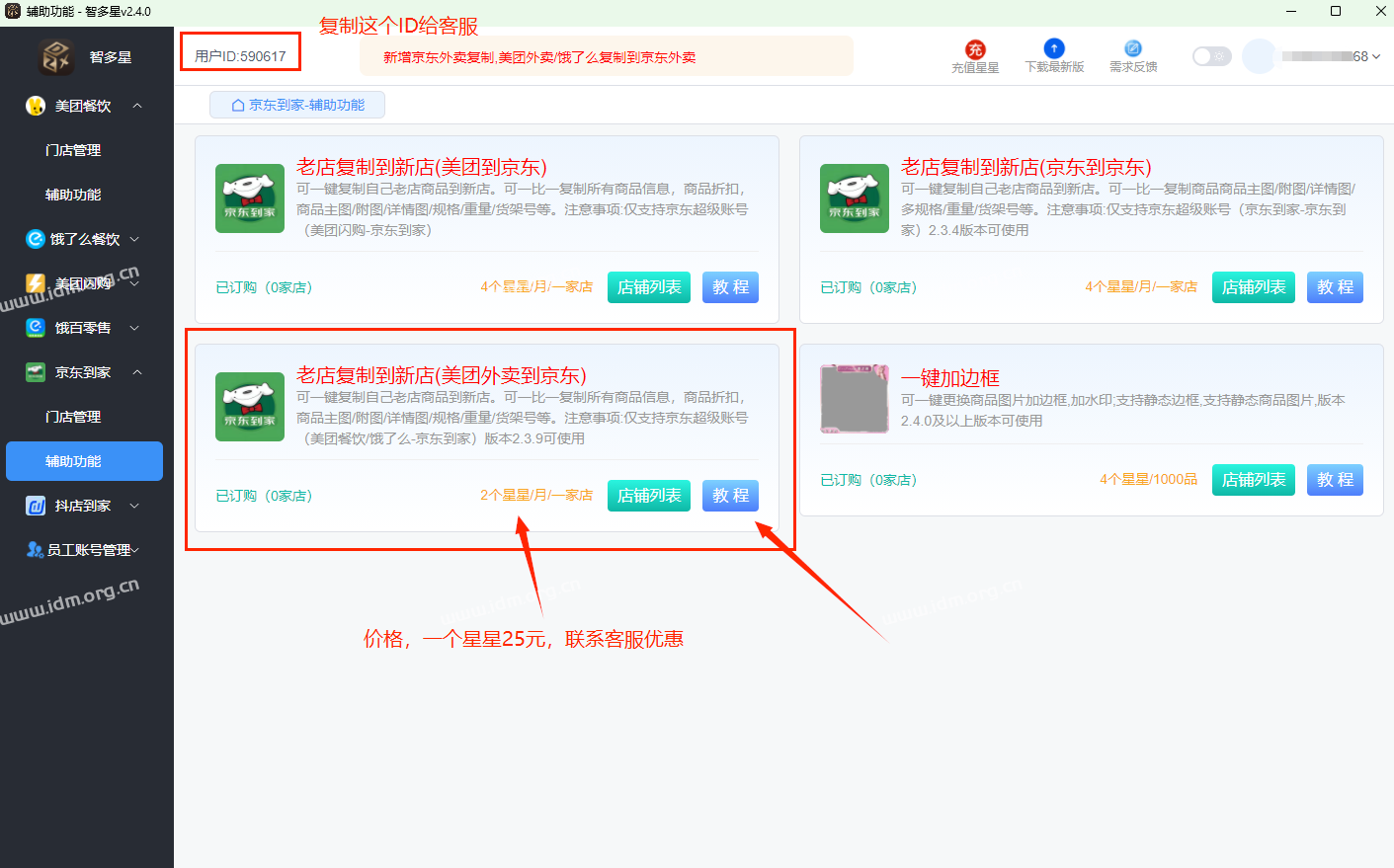Click the 员工账号管理 people icon
1394x868 pixels.
pyautogui.click(x=36, y=550)
